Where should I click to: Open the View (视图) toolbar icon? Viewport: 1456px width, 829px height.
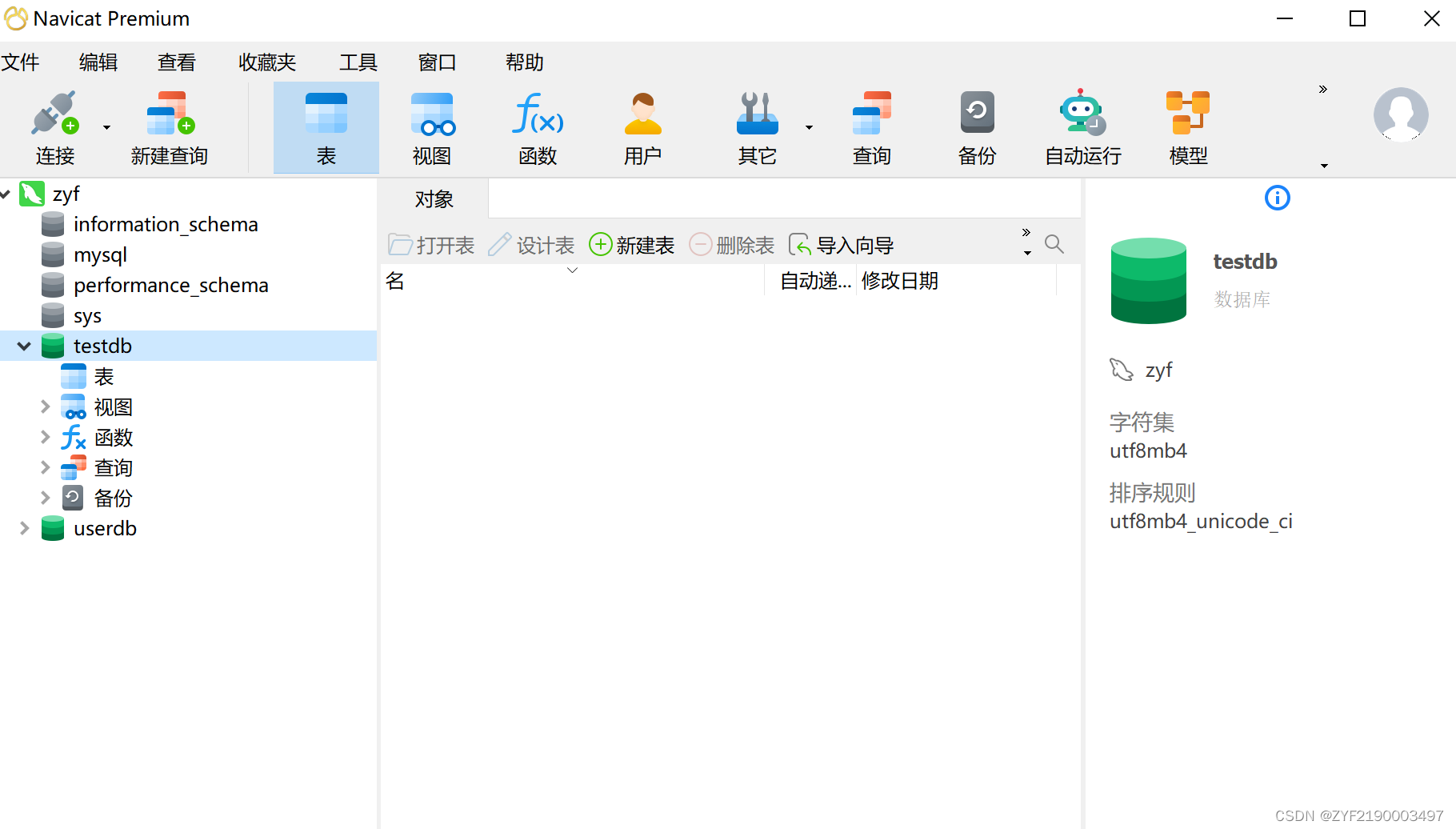pyautogui.click(x=432, y=113)
